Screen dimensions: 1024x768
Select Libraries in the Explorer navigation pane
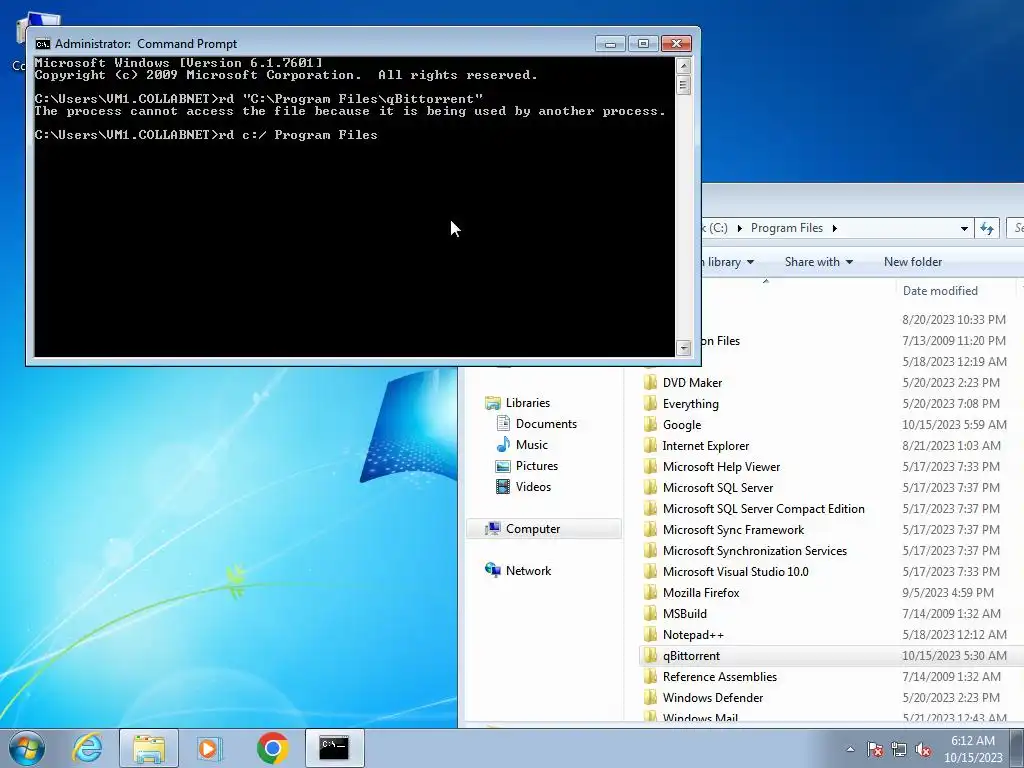click(528, 403)
